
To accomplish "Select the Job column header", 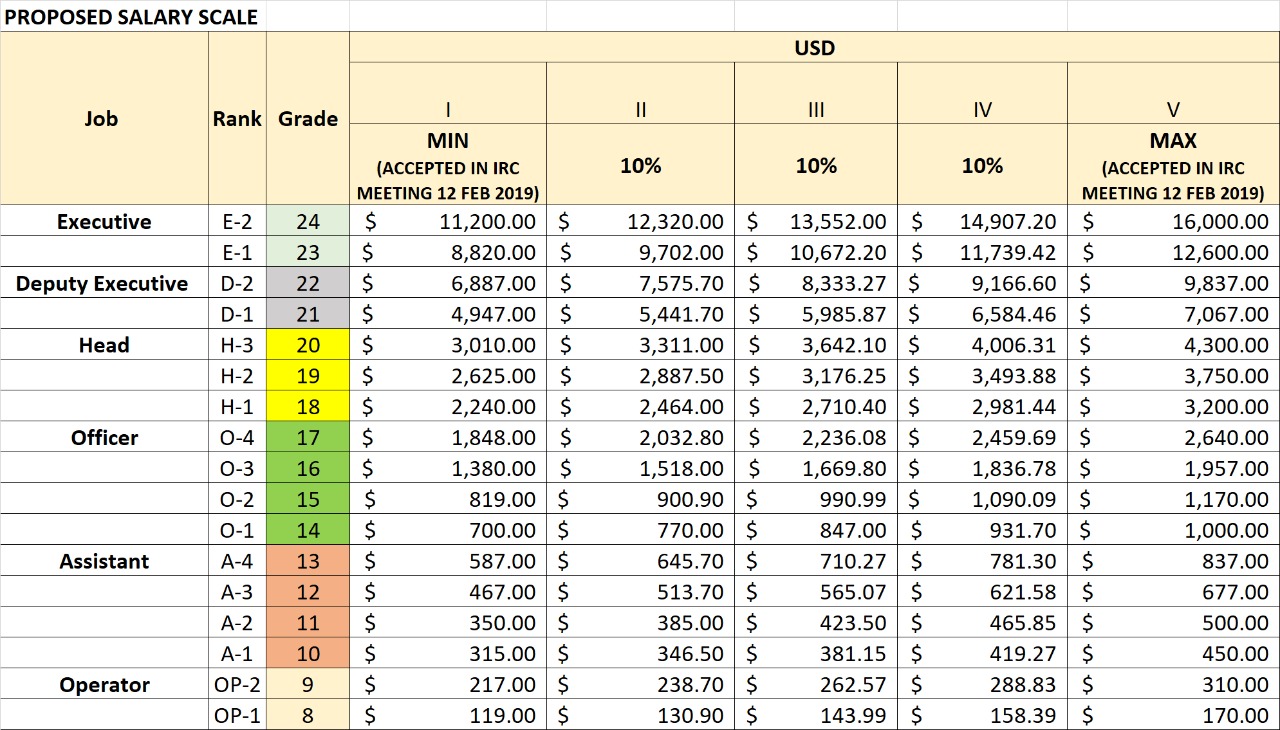I will pyautogui.click(x=103, y=119).
